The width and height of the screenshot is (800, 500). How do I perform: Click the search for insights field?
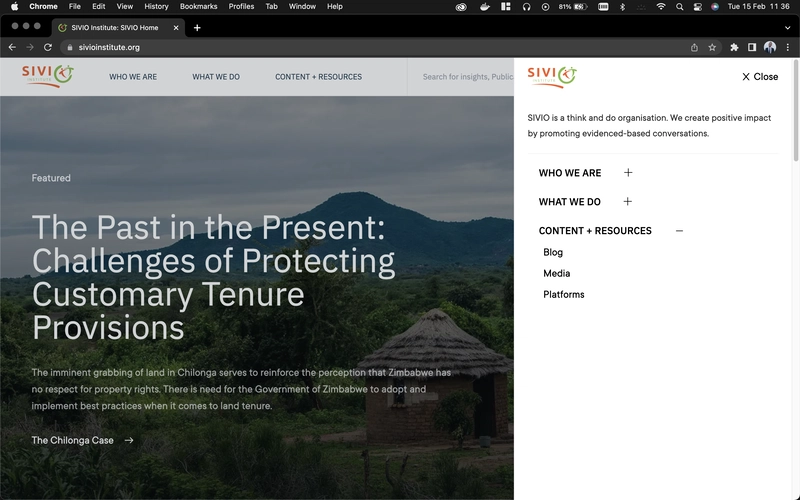pos(467,77)
